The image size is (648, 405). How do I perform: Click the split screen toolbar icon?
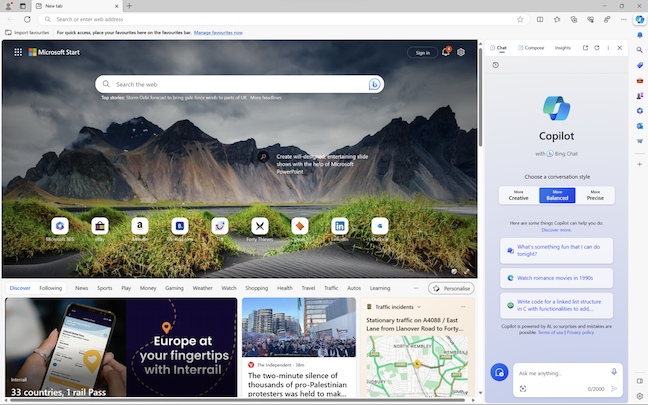click(540, 19)
